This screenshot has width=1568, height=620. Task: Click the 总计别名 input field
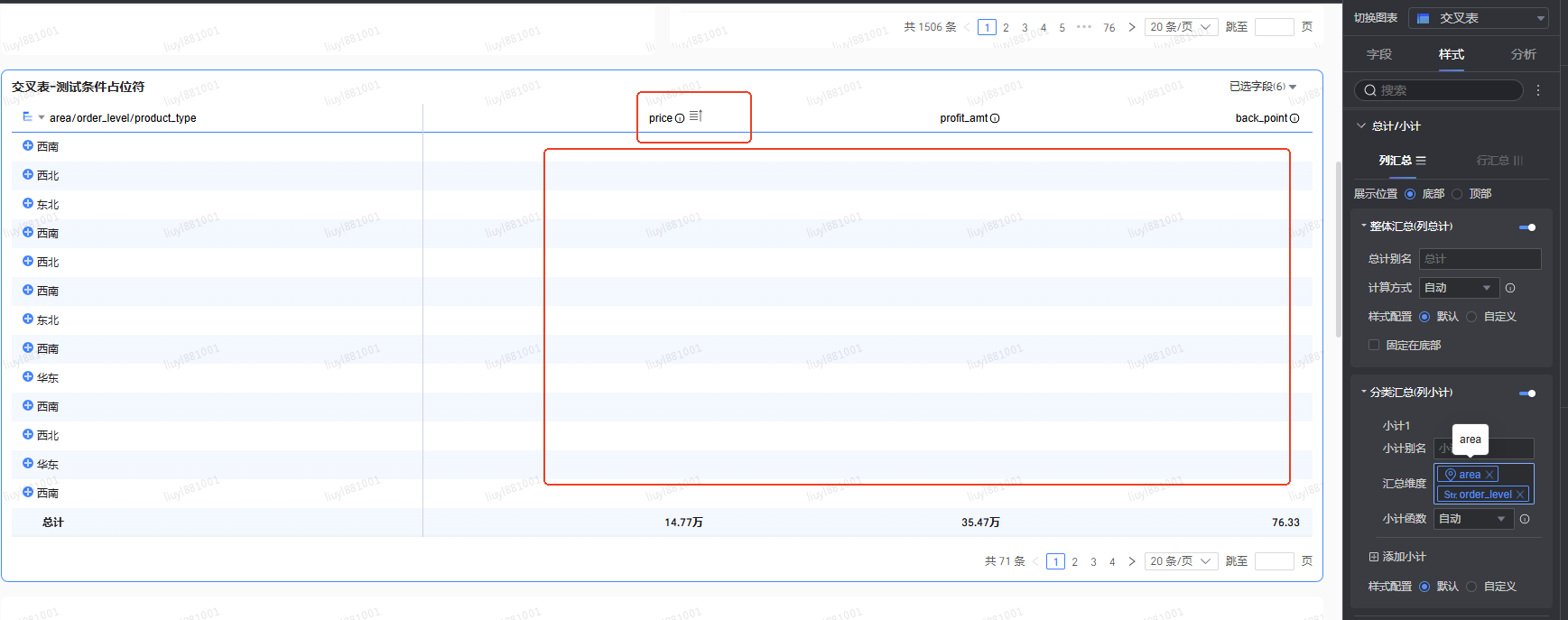click(x=1480, y=259)
